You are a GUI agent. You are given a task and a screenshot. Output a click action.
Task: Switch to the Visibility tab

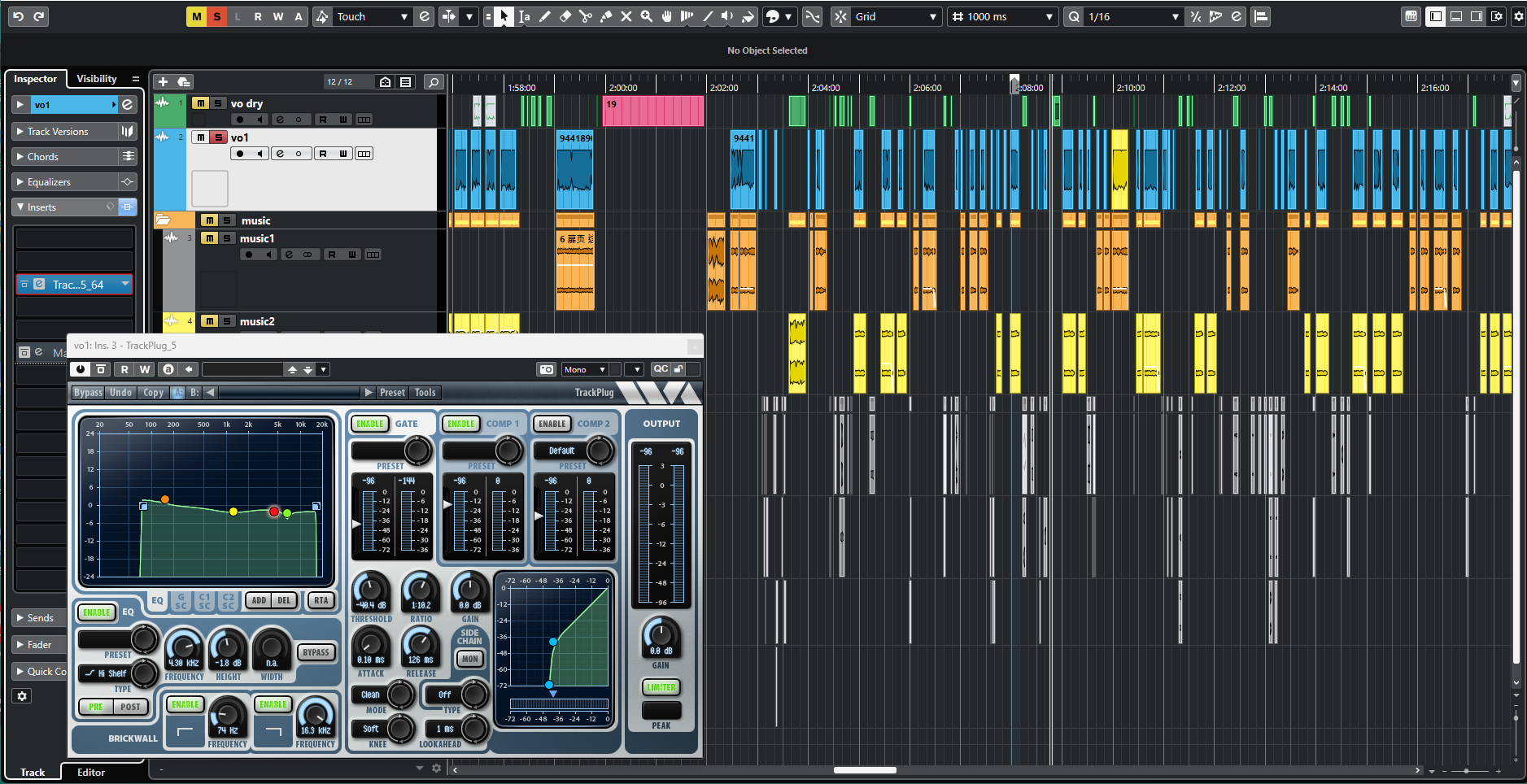tap(97, 79)
